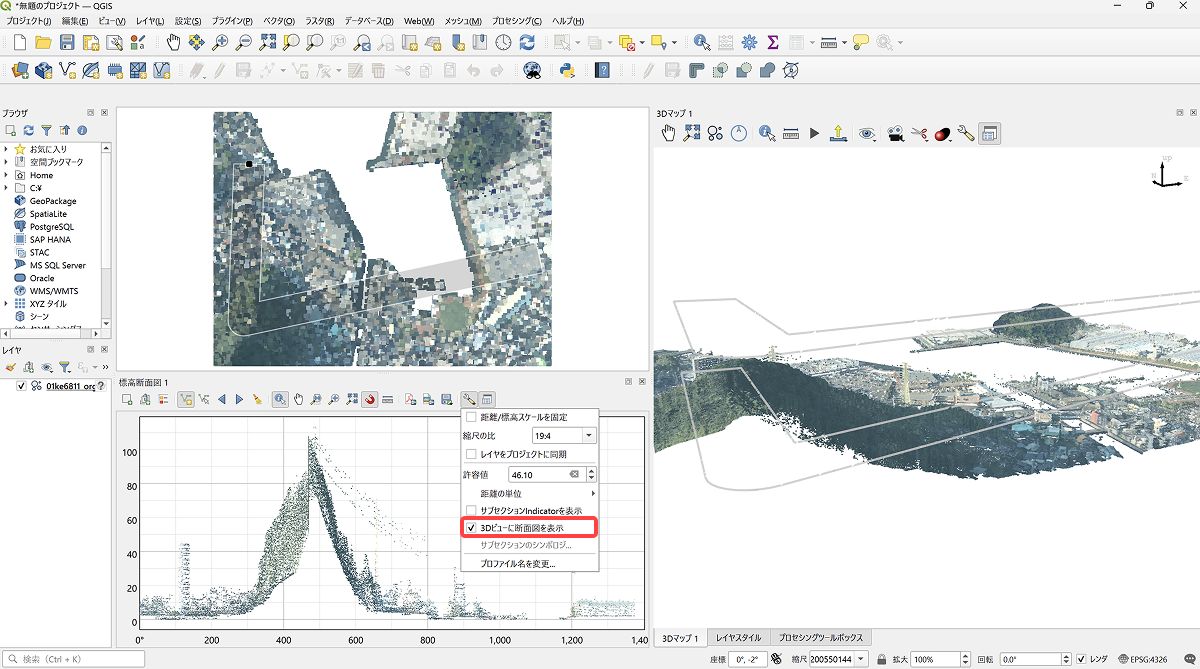The width and height of the screenshot is (1200, 669).
Task: Click the elevation profile snapping magnet icon
Action: (370, 399)
